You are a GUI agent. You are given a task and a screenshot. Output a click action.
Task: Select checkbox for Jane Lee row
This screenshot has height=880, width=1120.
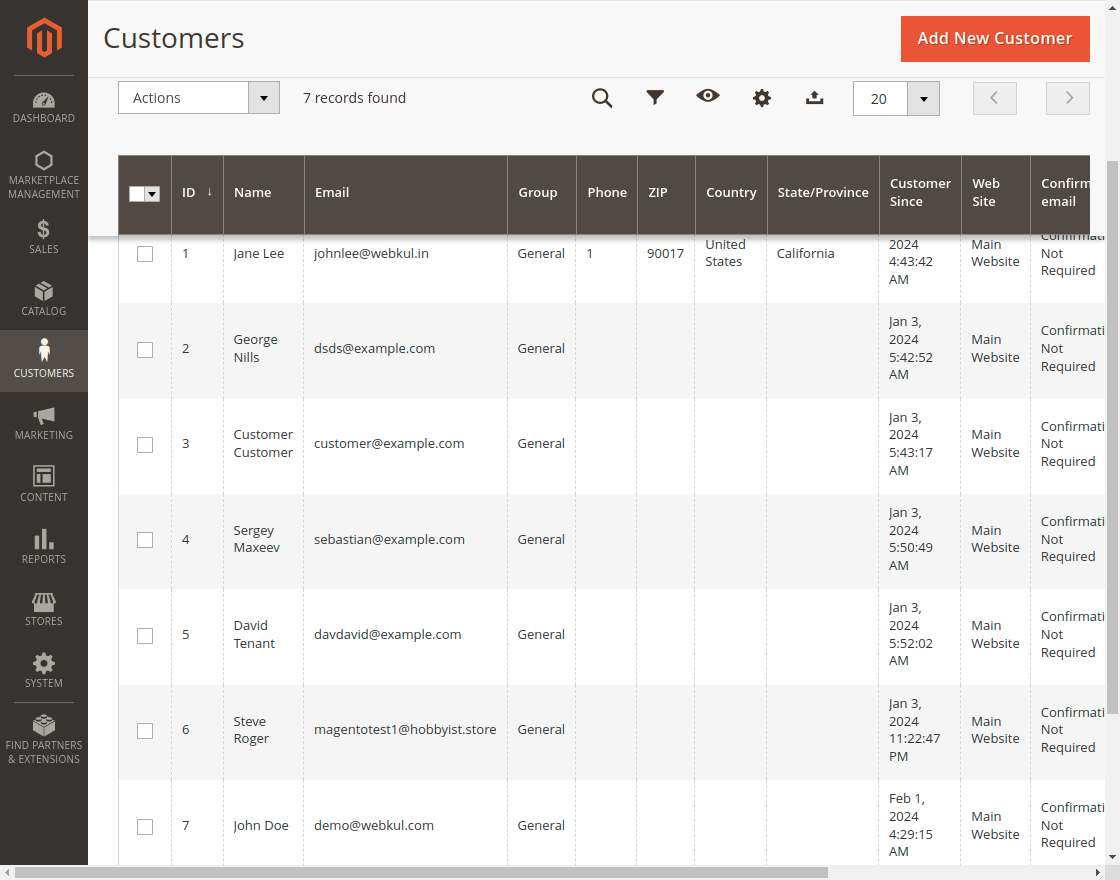145,254
